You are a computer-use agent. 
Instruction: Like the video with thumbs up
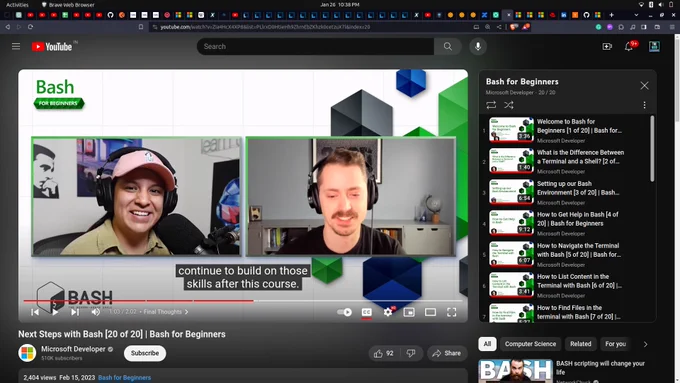[x=384, y=354]
